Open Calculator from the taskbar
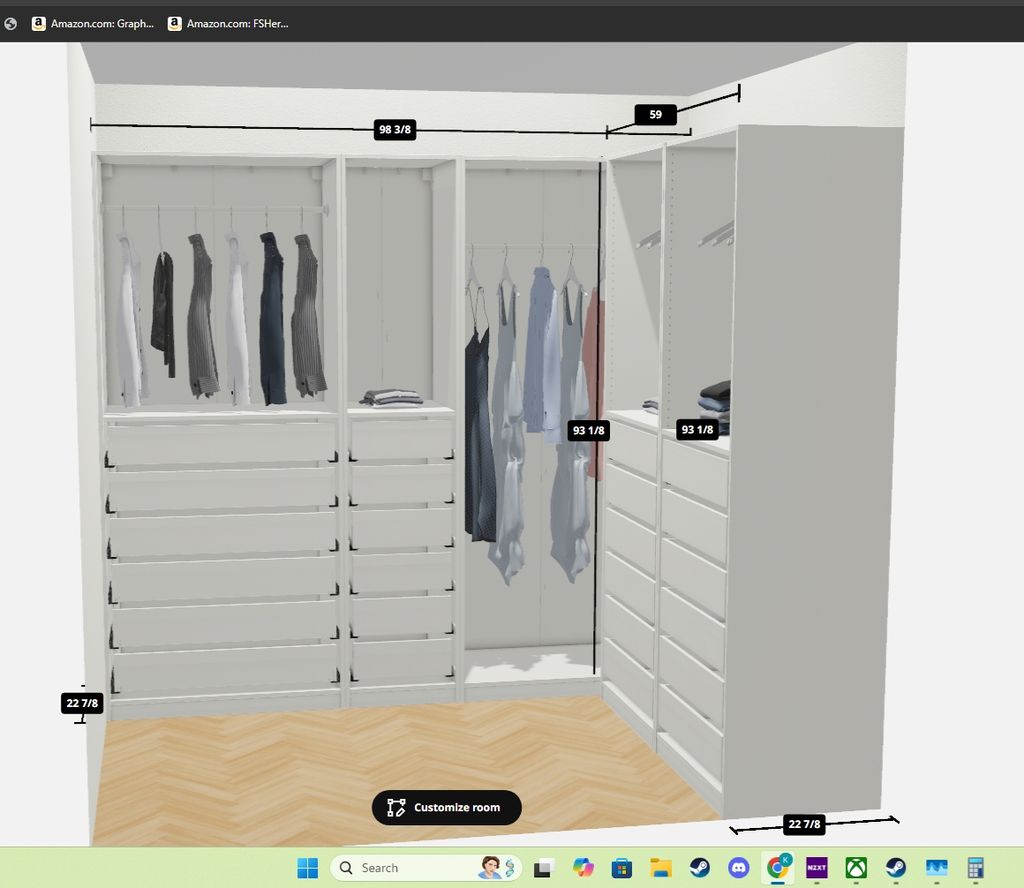Image resolution: width=1024 pixels, height=888 pixels. [975, 867]
